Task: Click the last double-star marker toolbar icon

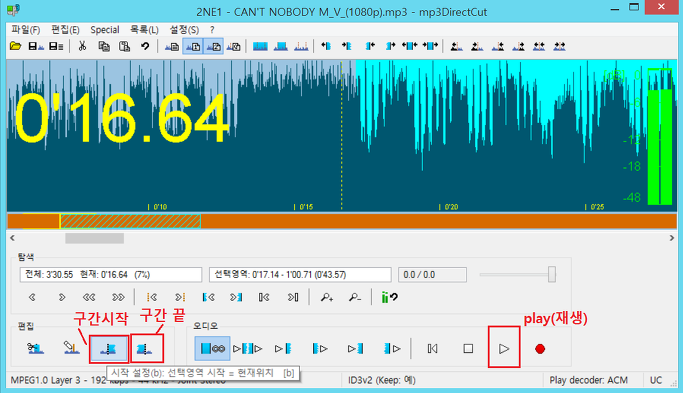Action: 559,46
